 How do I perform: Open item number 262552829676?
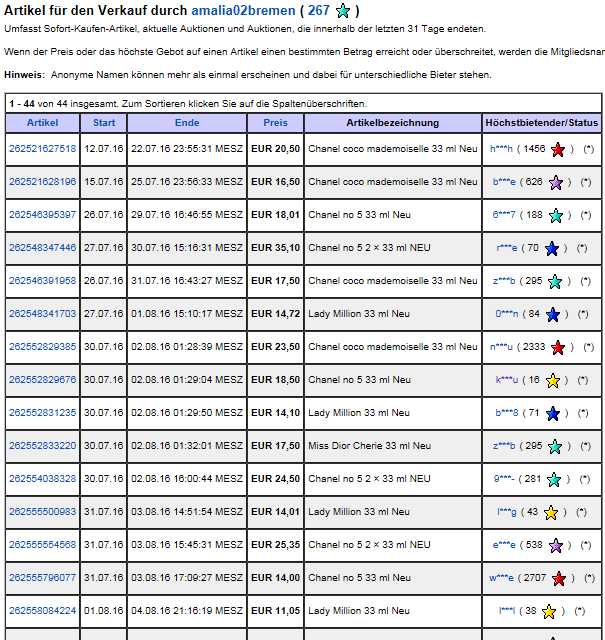(x=42, y=380)
